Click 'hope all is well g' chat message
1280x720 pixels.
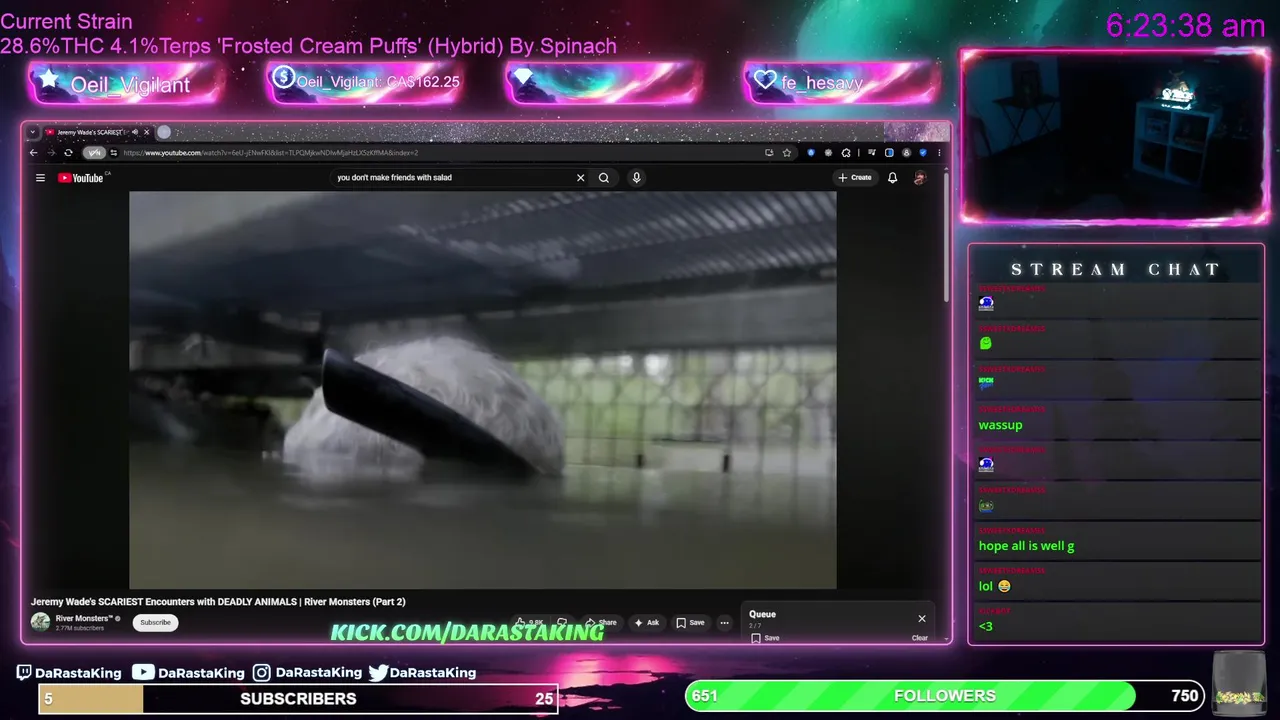(1026, 546)
